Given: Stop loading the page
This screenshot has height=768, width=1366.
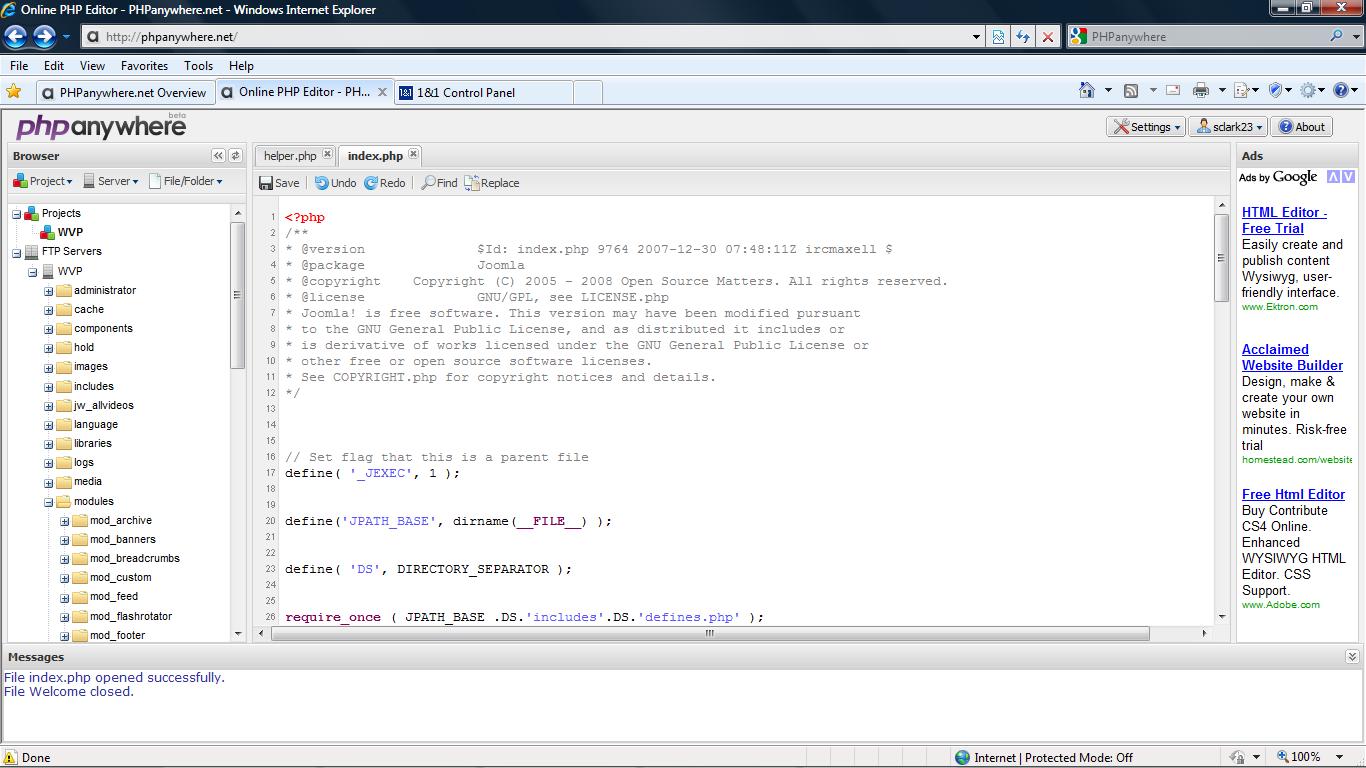Looking at the screenshot, I should (1047, 37).
